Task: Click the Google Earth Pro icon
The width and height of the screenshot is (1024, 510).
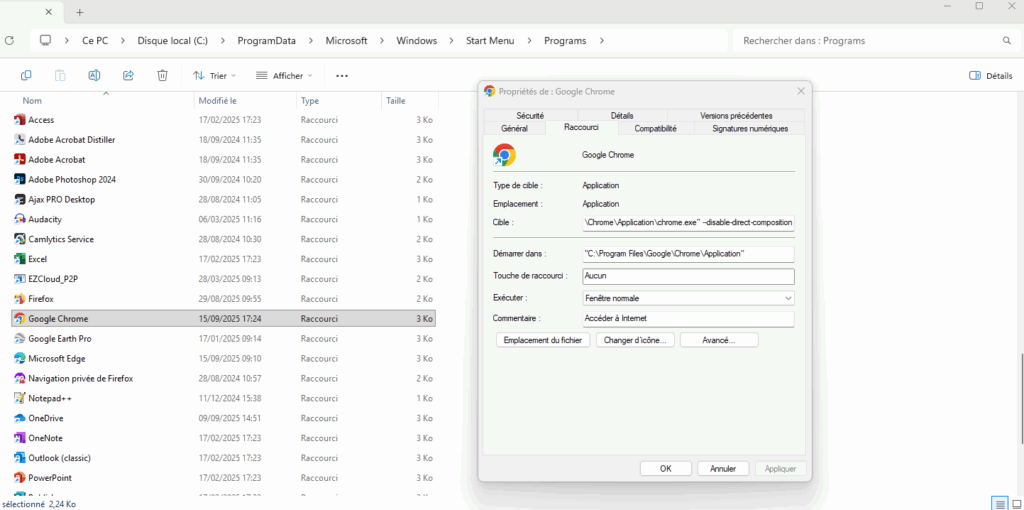Action: [20, 339]
